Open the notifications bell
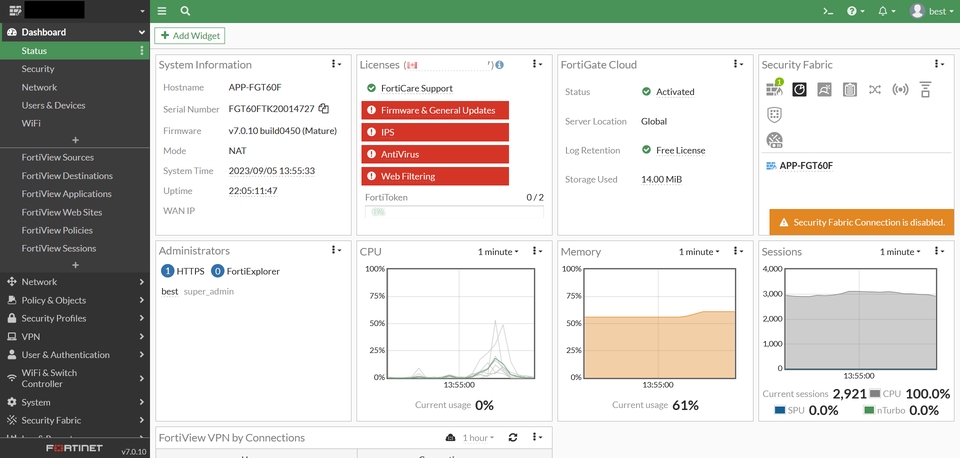Image resolution: width=960 pixels, height=458 pixels. point(887,11)
